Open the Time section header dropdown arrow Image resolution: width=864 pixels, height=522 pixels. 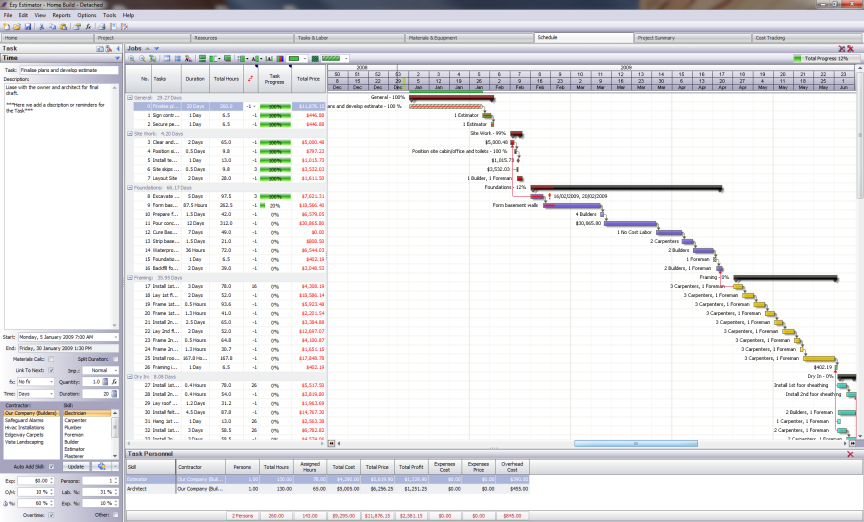(x=117, y=58)
